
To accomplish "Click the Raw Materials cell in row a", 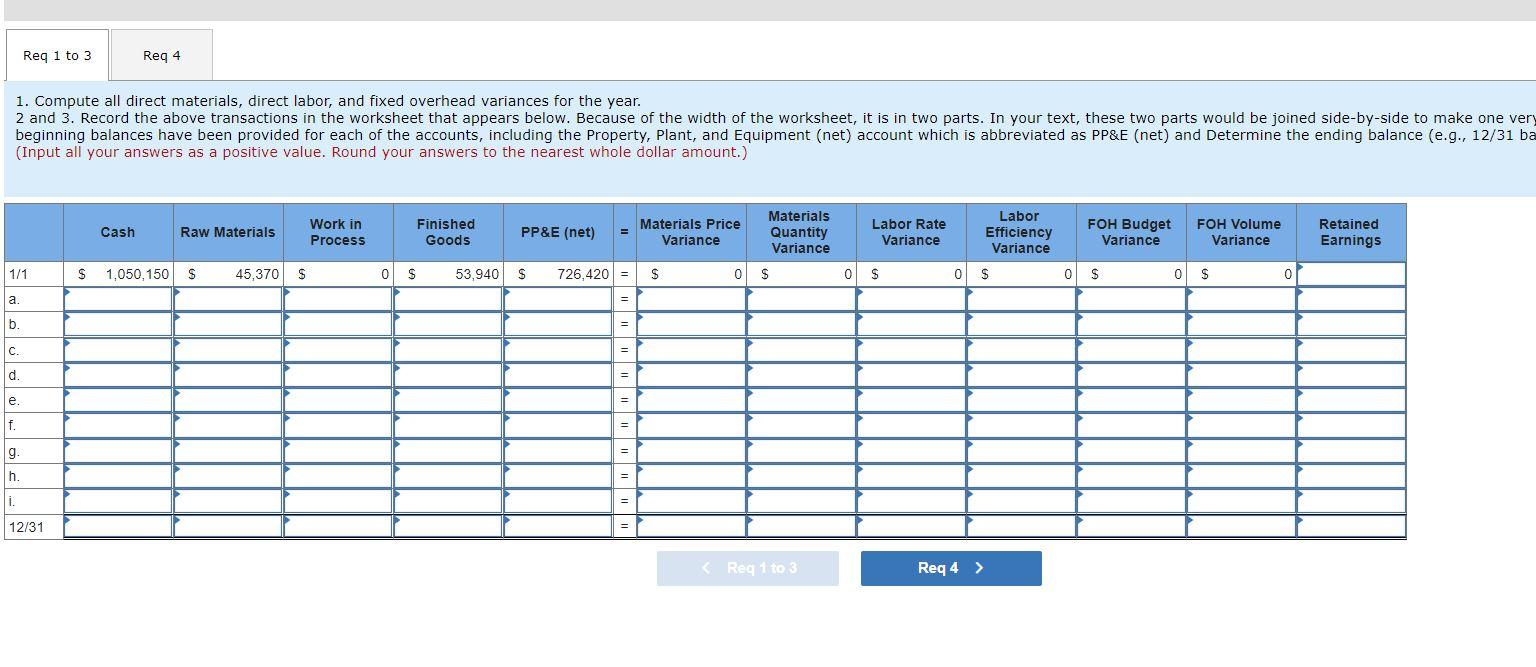I will pyautogui.click(x=228, y=299).
